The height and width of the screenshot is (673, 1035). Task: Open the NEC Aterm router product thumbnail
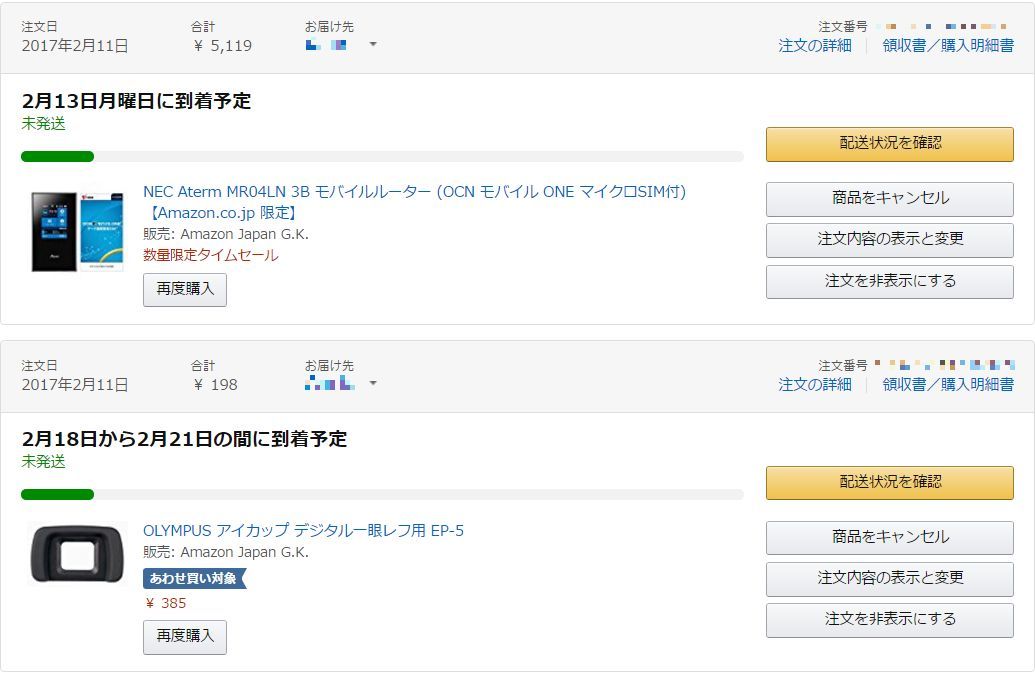(77, 231)
